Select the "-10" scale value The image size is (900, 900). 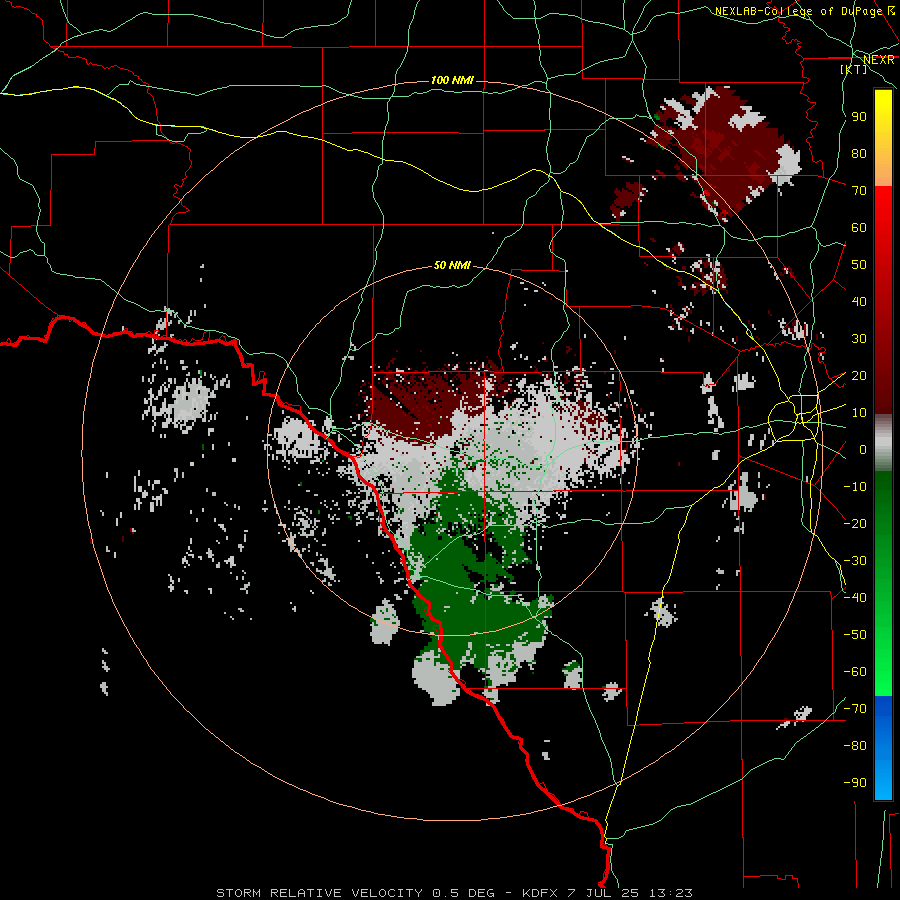tap(855, 487)
